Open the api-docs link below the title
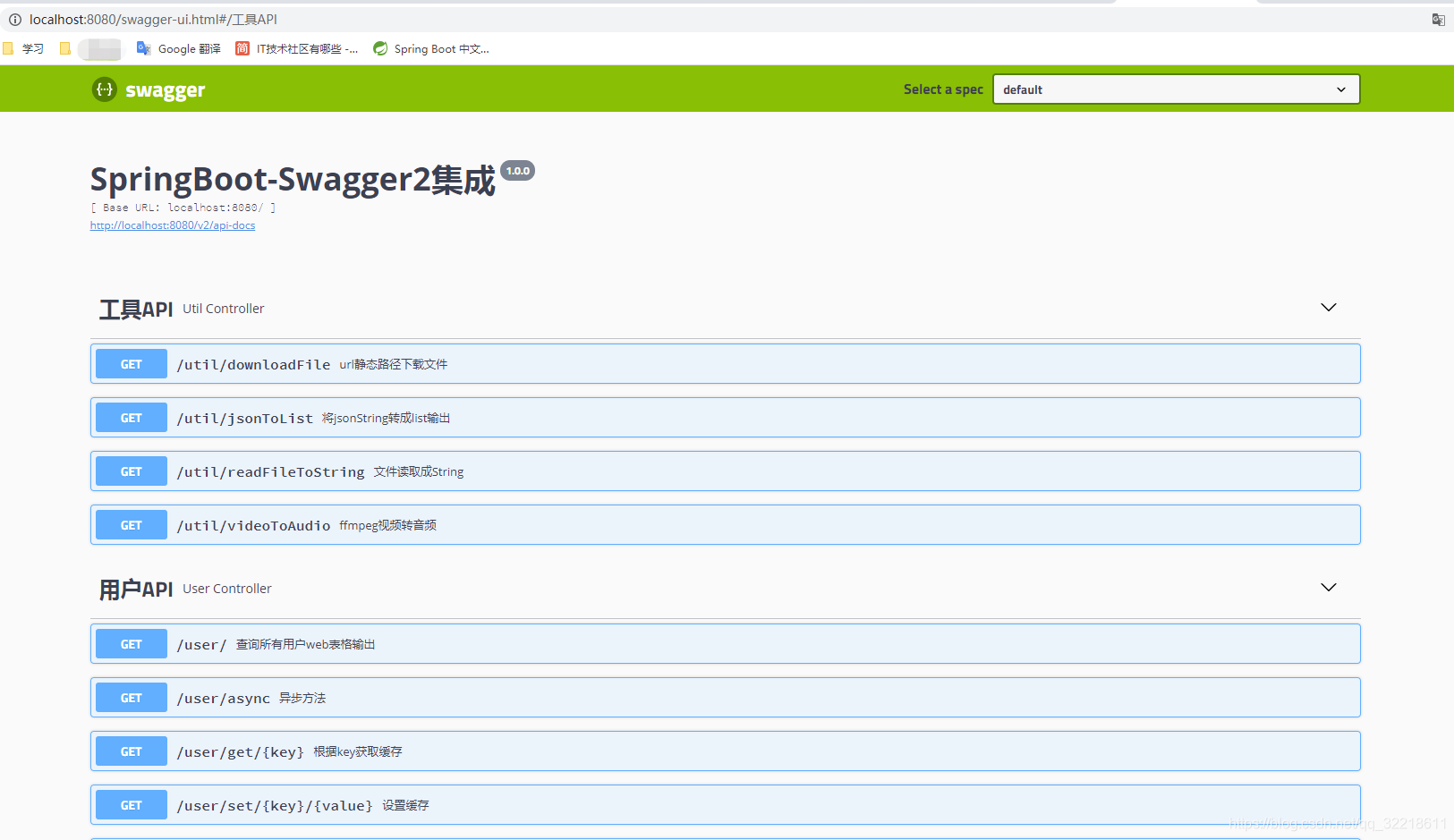This screenshot has width=1454, height=840. tap(172, 225)
